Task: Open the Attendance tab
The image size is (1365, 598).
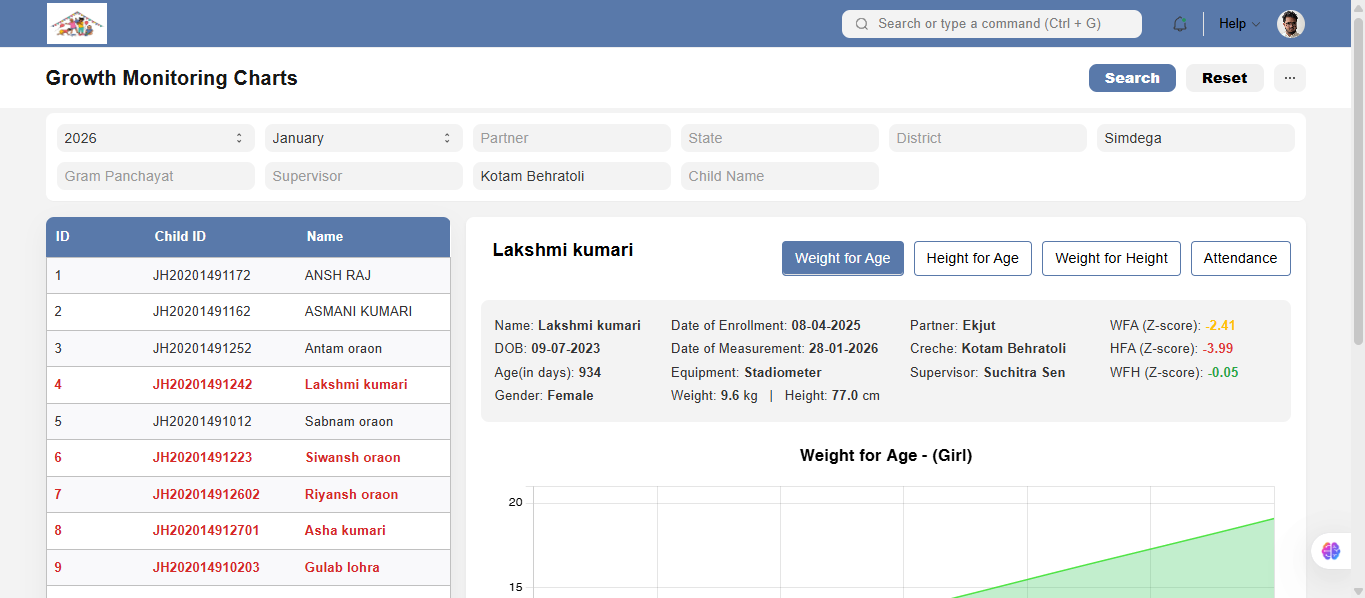Action: [x=1240, y=258]
